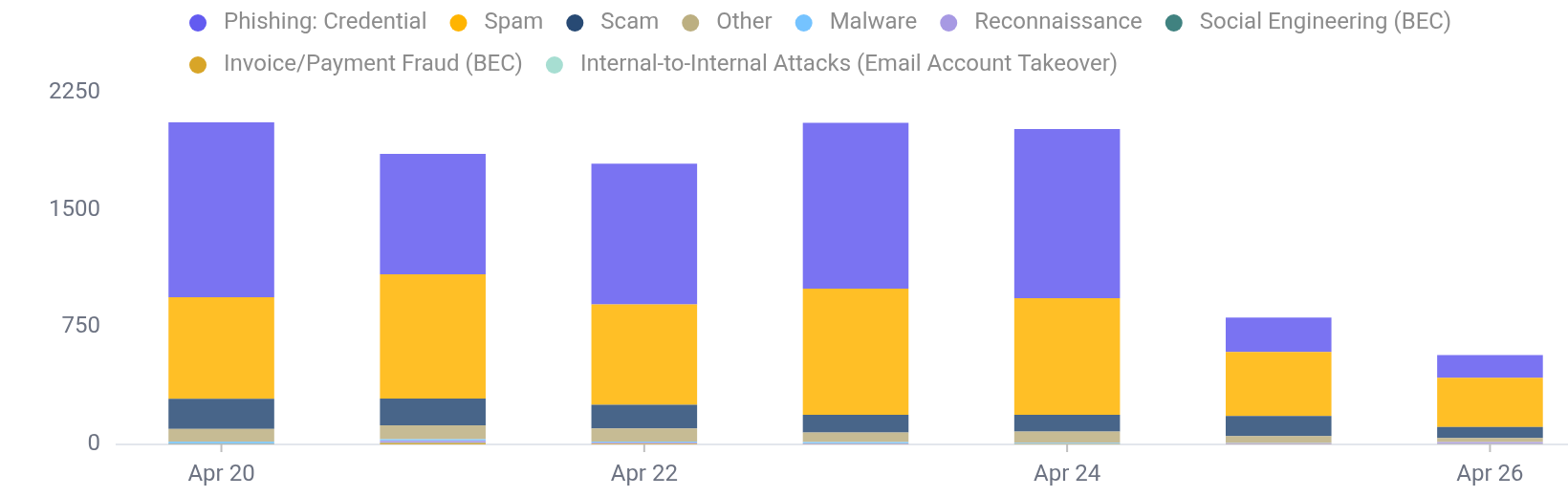This screenshot has height=497, width=1568.
Task: Toggle the Phishing: Credential legend entry
Action: click(x=324, y=21)
